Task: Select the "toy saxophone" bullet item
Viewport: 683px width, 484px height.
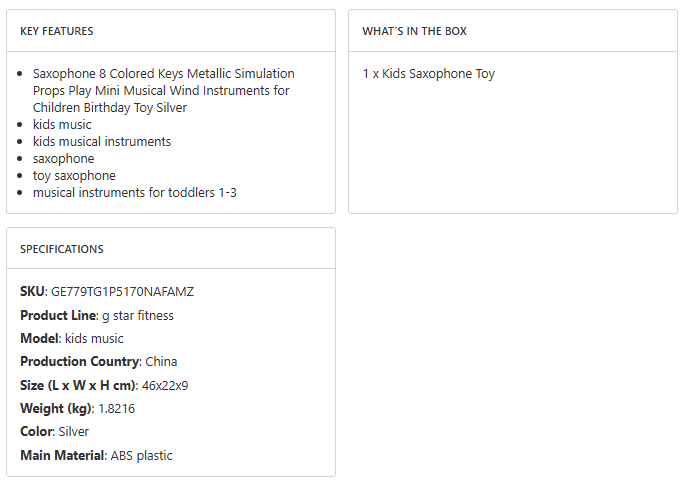Action: [74, 176]
